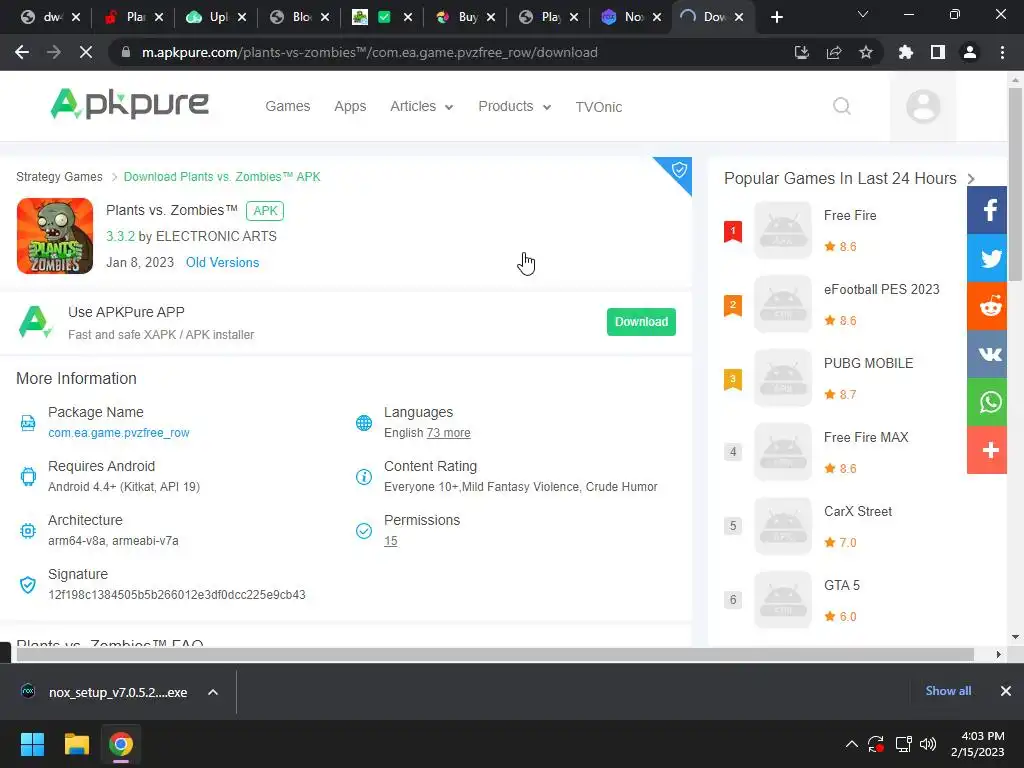Open Windows Start menu

pos(32,744)
